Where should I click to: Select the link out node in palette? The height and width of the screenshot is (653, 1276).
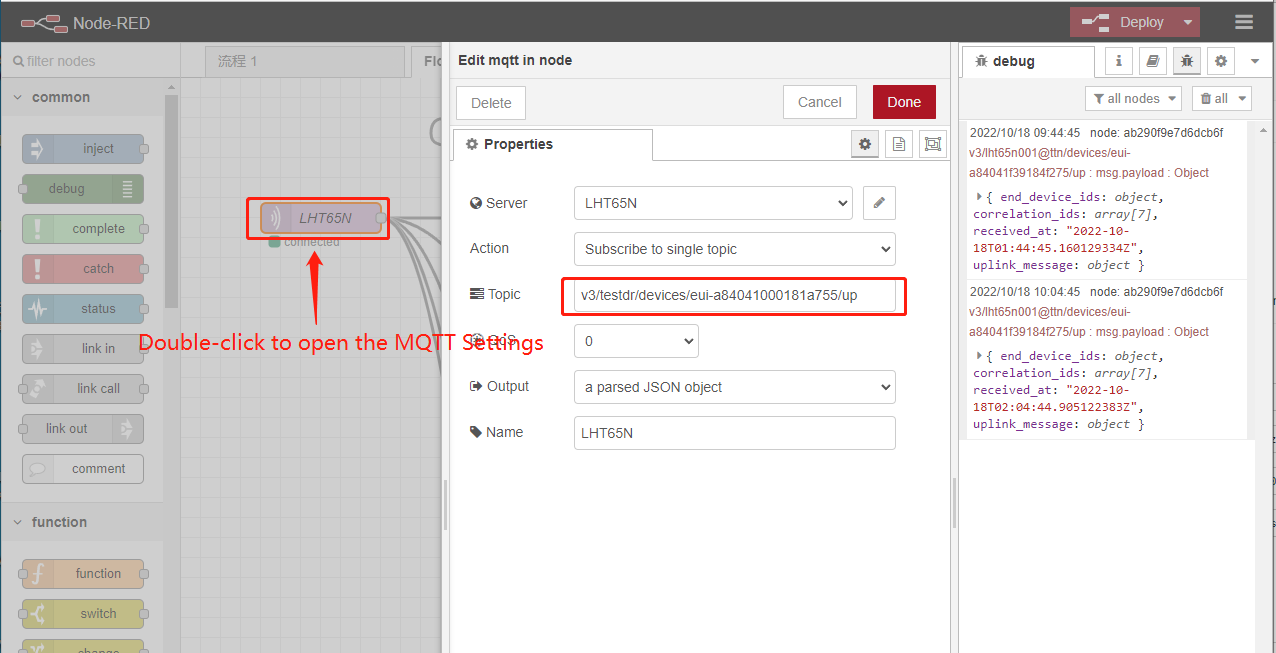click(x=83, y=429)
